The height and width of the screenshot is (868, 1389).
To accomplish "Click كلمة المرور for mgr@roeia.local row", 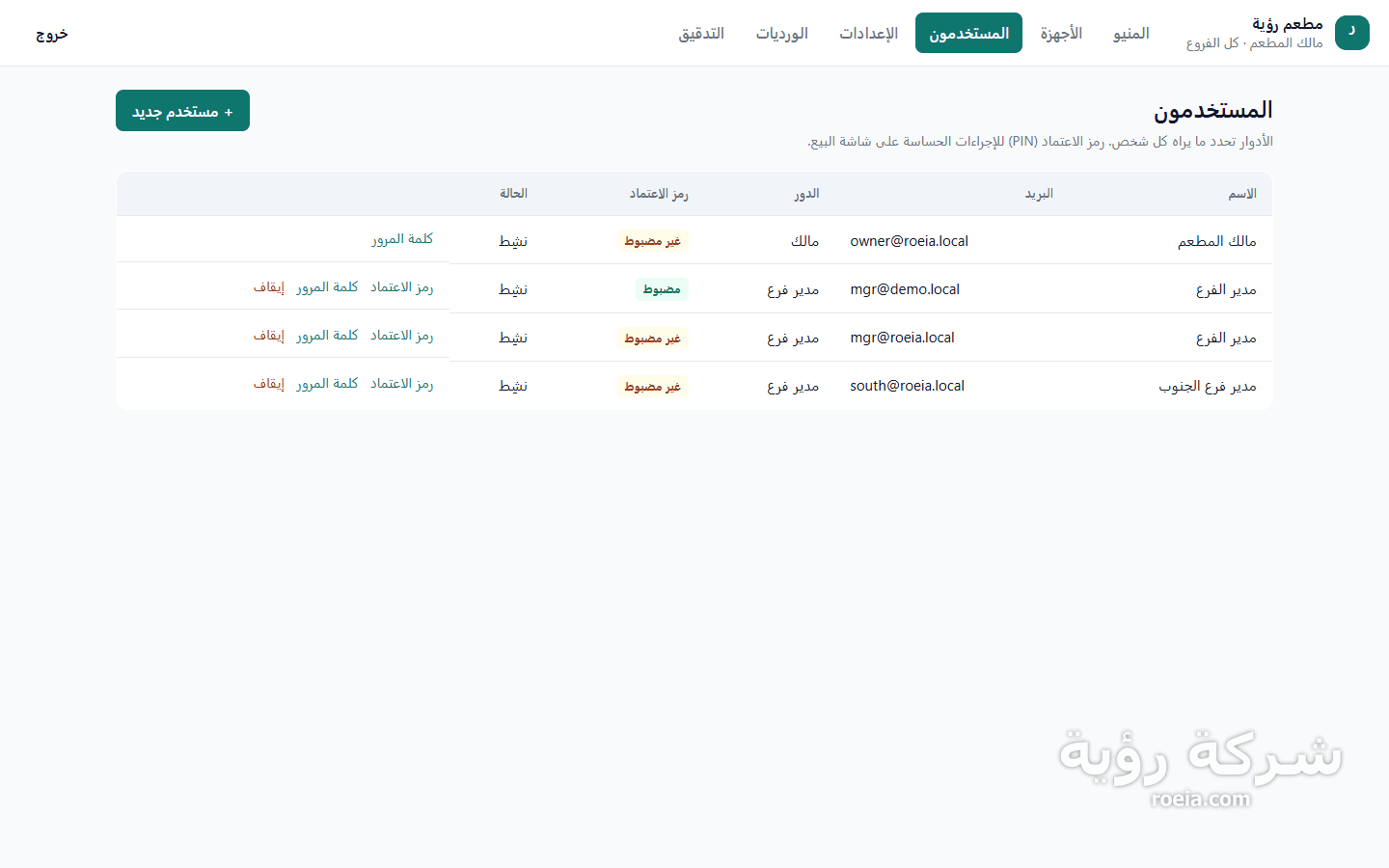I will click(x=327, y=335).
